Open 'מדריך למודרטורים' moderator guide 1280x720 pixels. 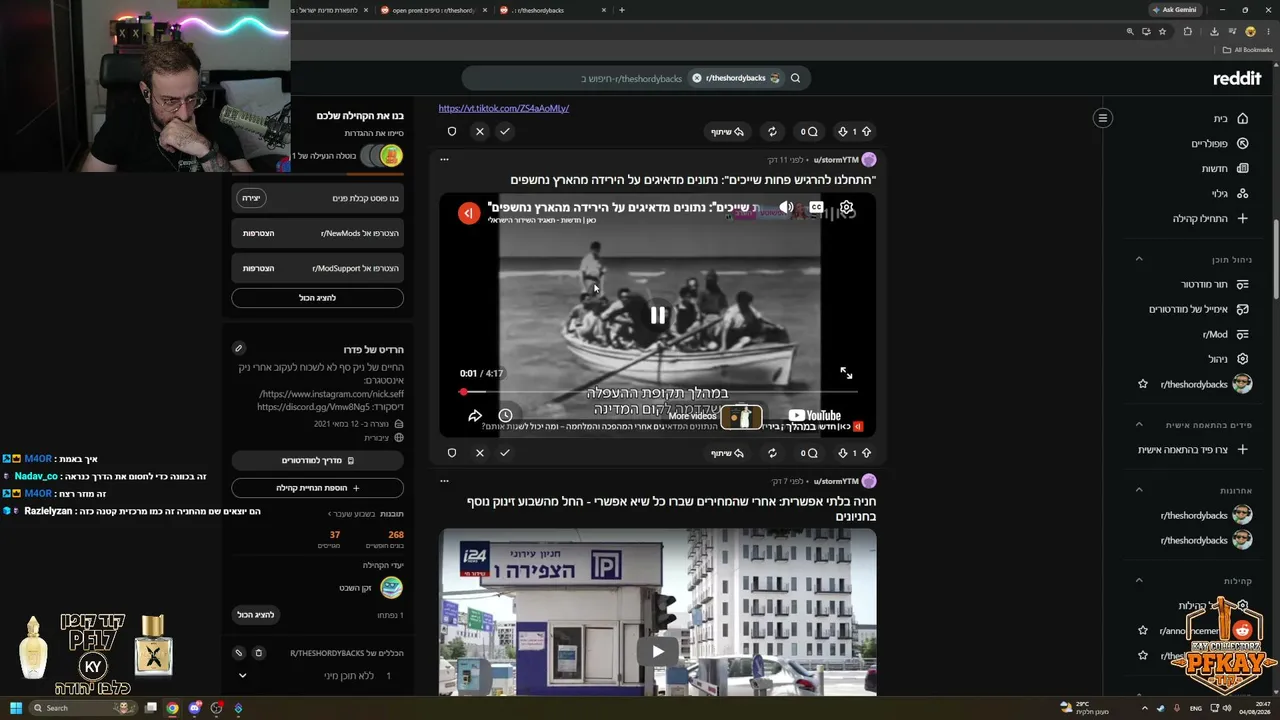tap(317, 460)
